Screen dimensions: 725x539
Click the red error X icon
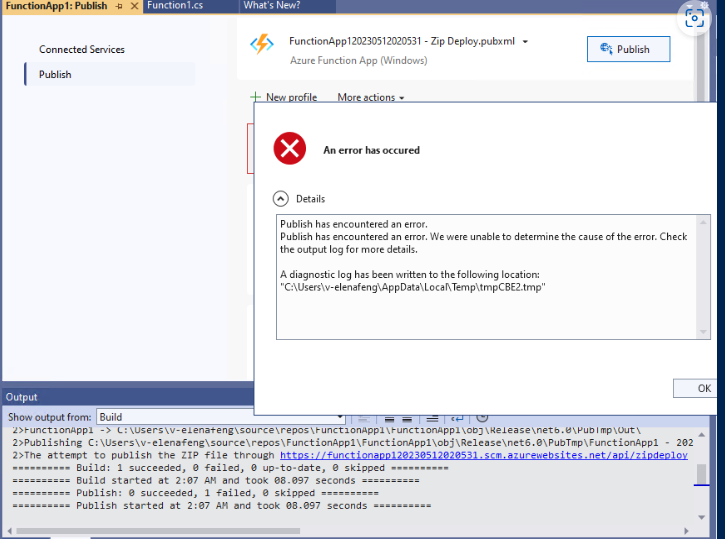289,149
